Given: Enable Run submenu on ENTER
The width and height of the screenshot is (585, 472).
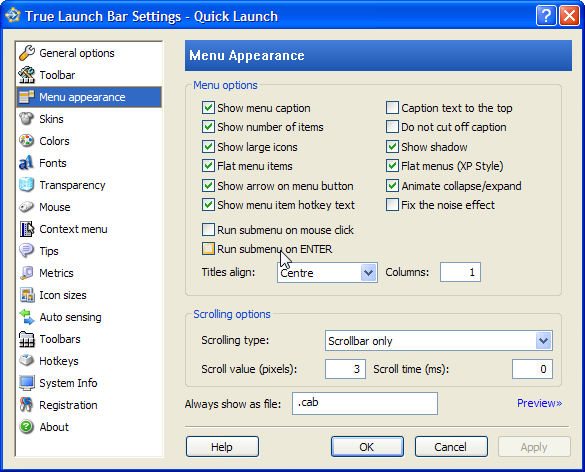Looking at the screenshot, I should pyautogui.click(x=208, y=249).
